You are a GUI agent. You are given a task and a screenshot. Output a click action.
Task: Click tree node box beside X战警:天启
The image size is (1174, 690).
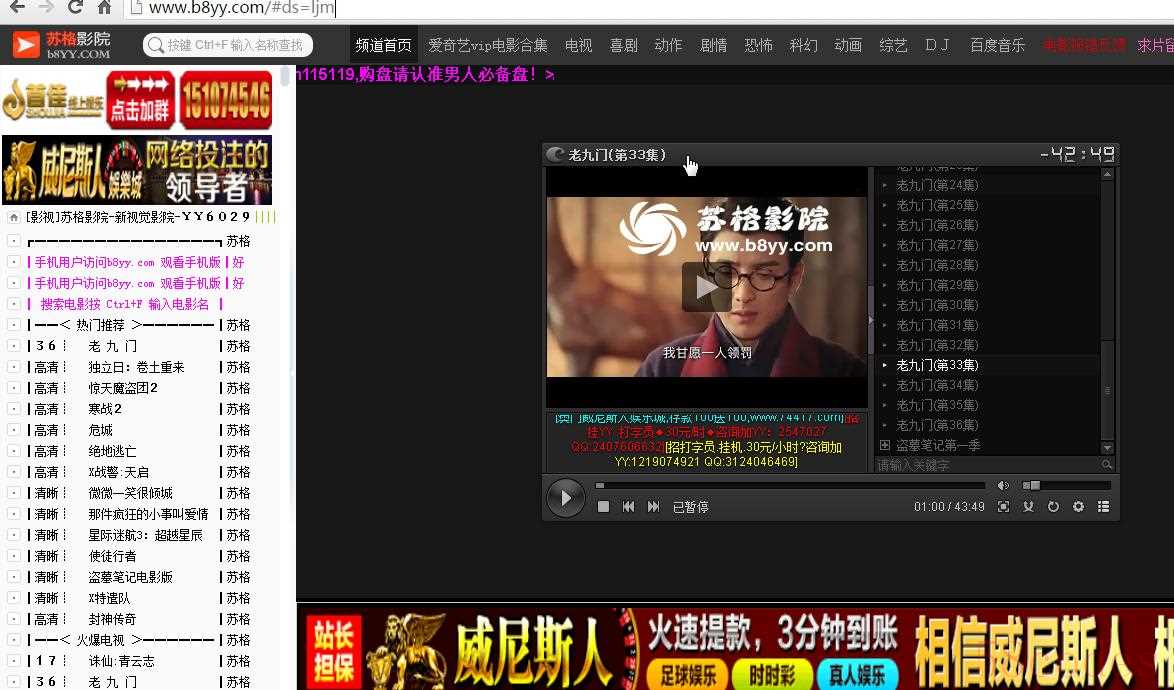pyautogui.click(x=13, y=471)
